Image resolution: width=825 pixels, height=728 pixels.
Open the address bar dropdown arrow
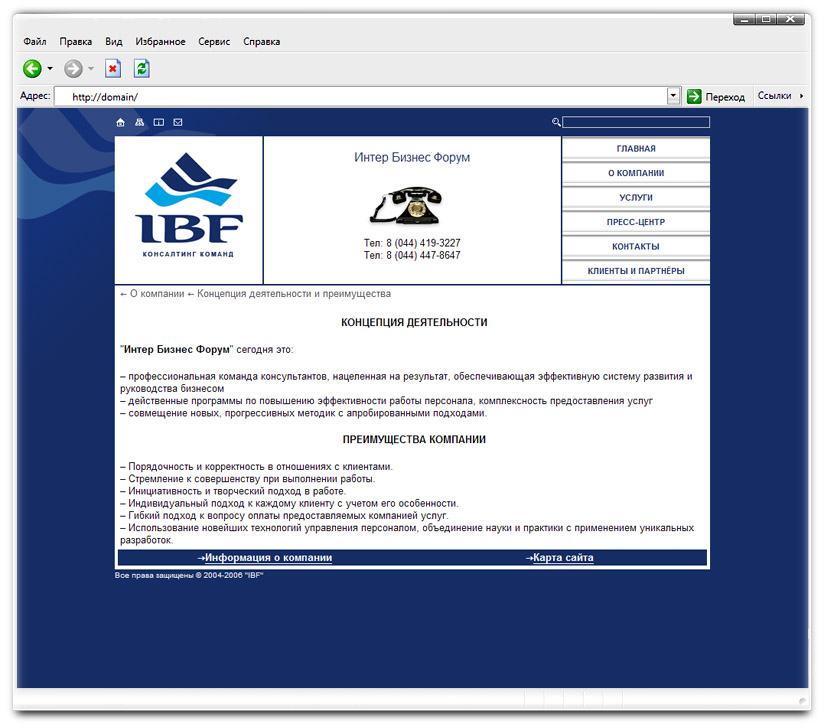673,95
